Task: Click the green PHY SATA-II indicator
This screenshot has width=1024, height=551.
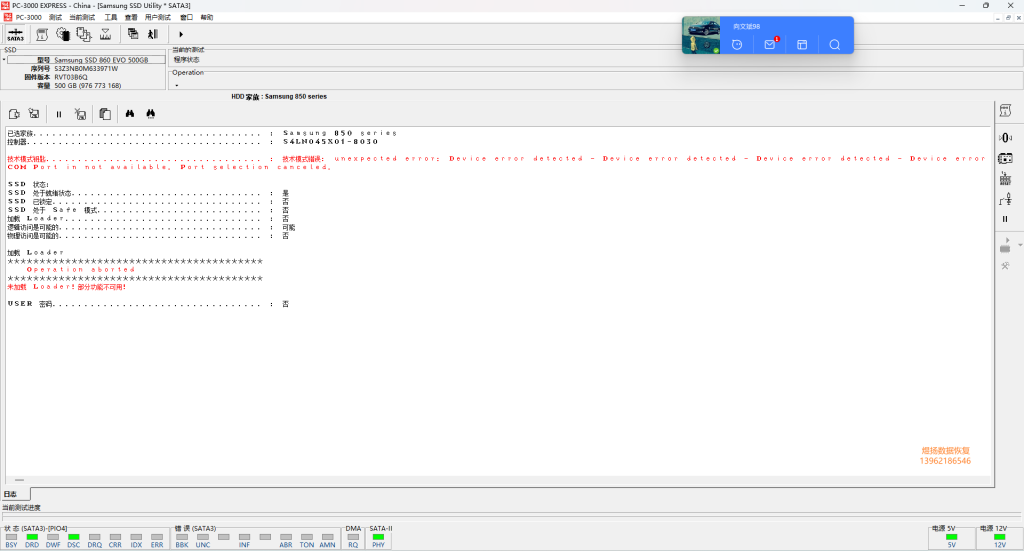Action: click(378, 541)
